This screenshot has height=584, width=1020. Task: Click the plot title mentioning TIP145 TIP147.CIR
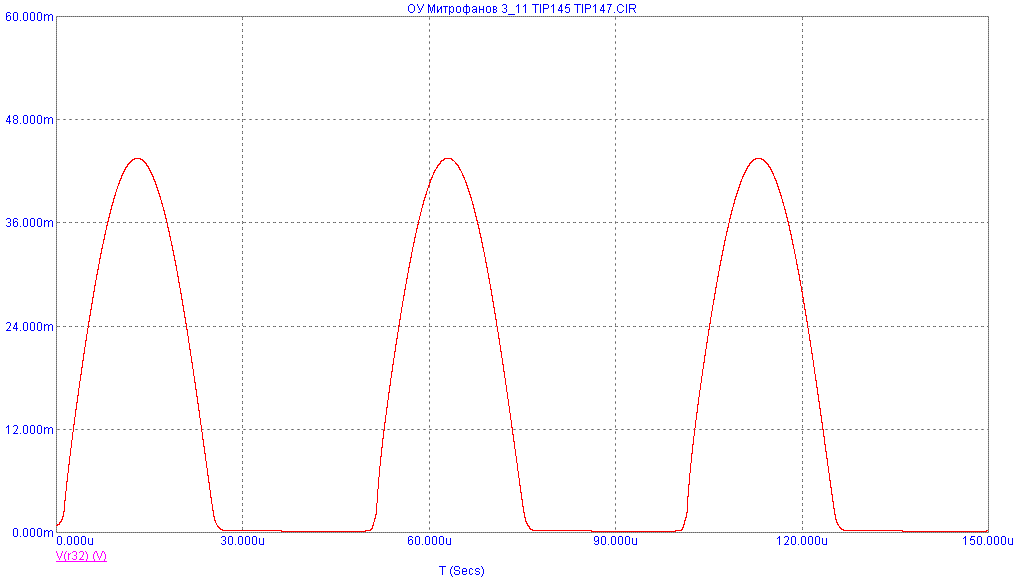tap(522, 8)
